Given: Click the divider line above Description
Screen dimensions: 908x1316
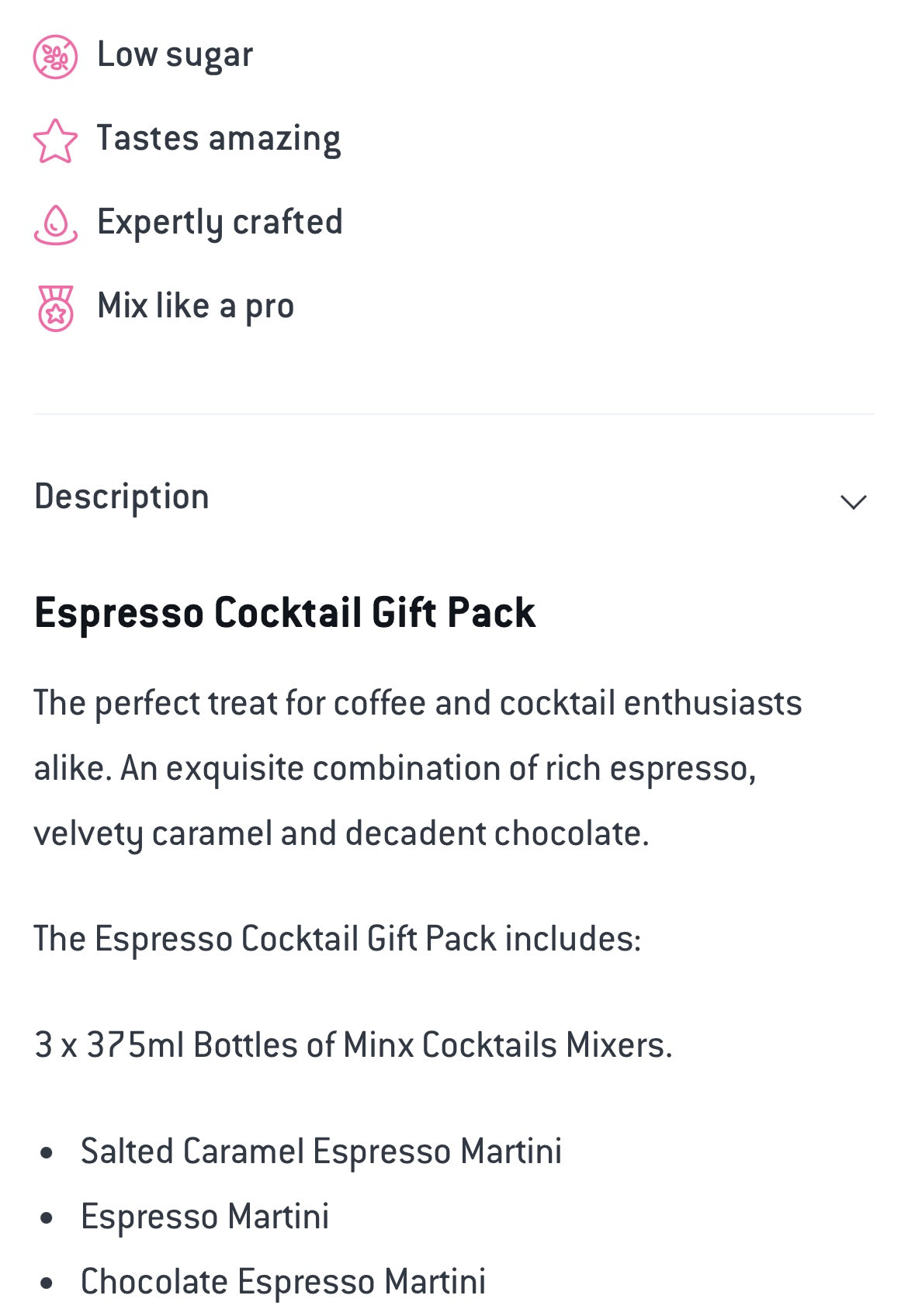Looking at the screenshot, I should point(453,414).
